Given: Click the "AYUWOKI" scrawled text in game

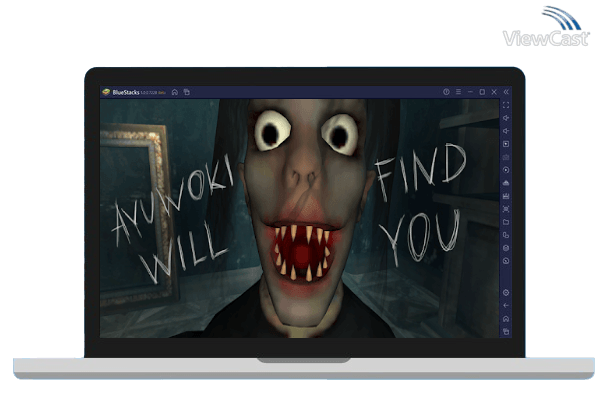Looking at the screenshot, I should (x=174, y=200).
